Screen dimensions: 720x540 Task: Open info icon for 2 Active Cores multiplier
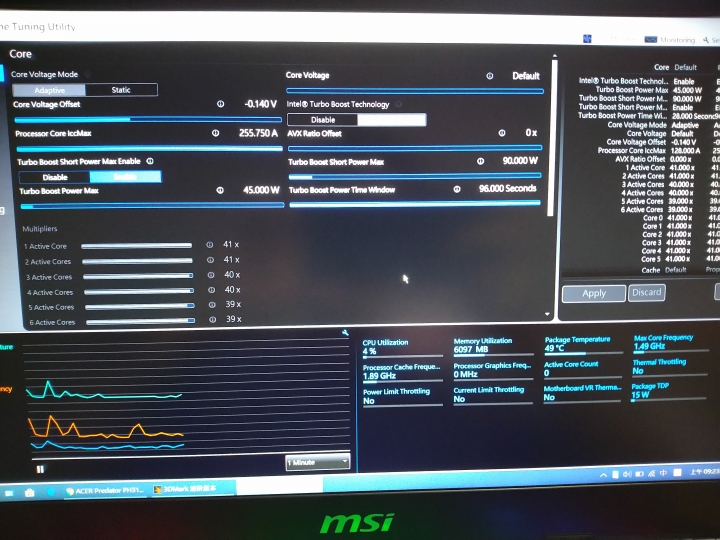coord(210,260)
